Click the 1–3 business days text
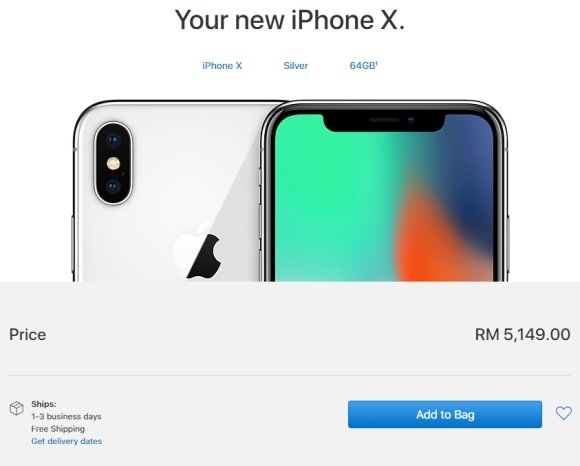The image size is (580, 466). tap(66, 416)
